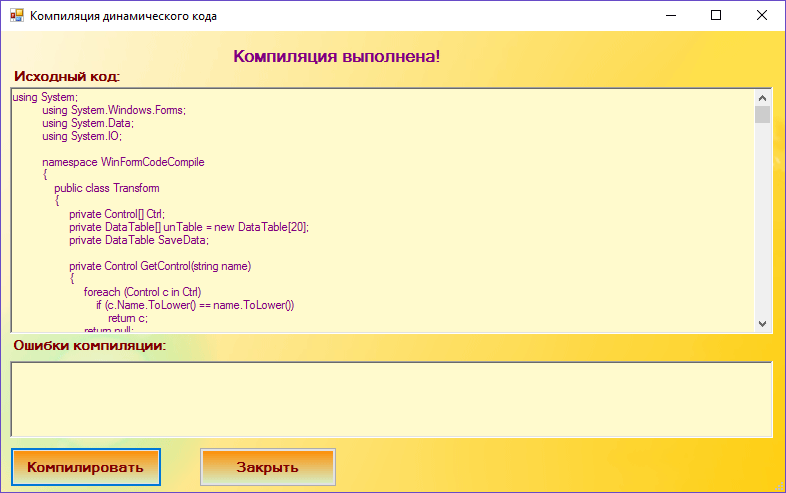Image resolution: width=786 pixels, height=493 pixels.
Task: Click the Компилировать button
Action: (85, 467)
